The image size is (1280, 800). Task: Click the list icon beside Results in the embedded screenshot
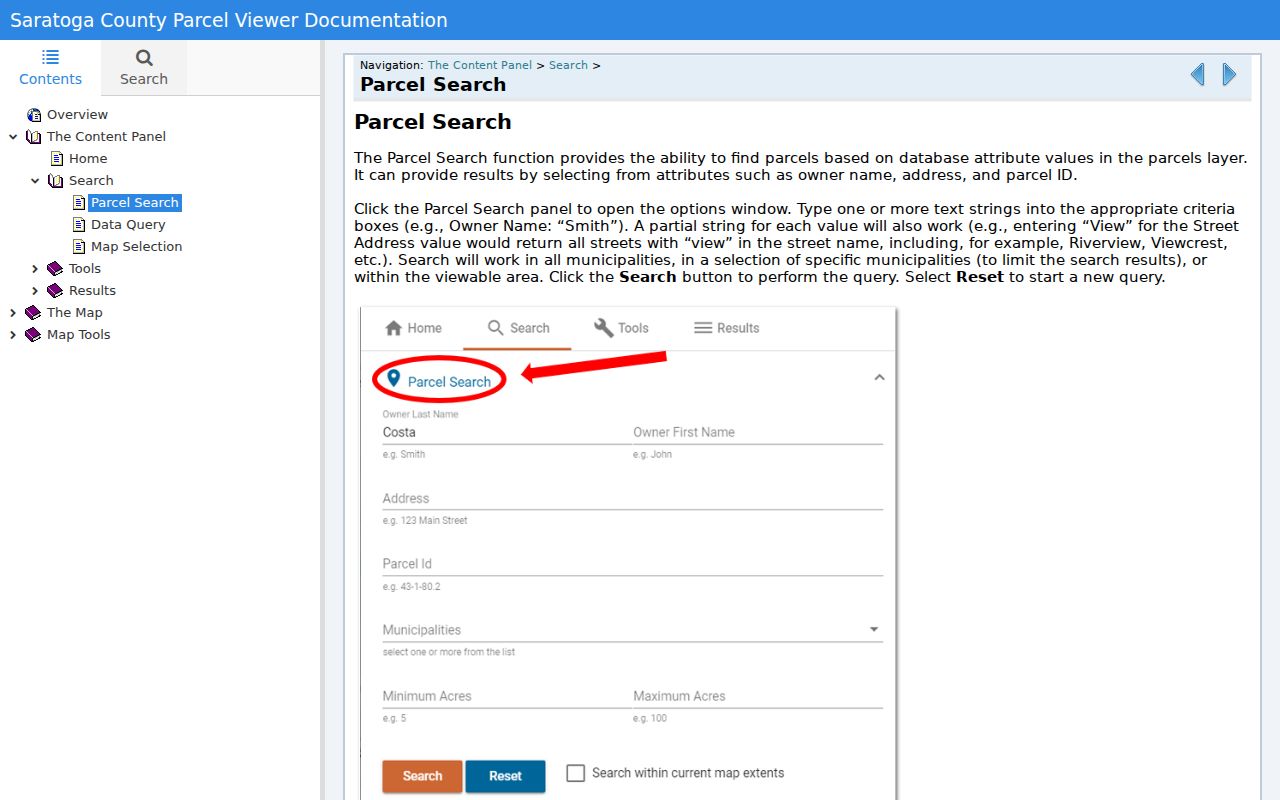[703, 328]
